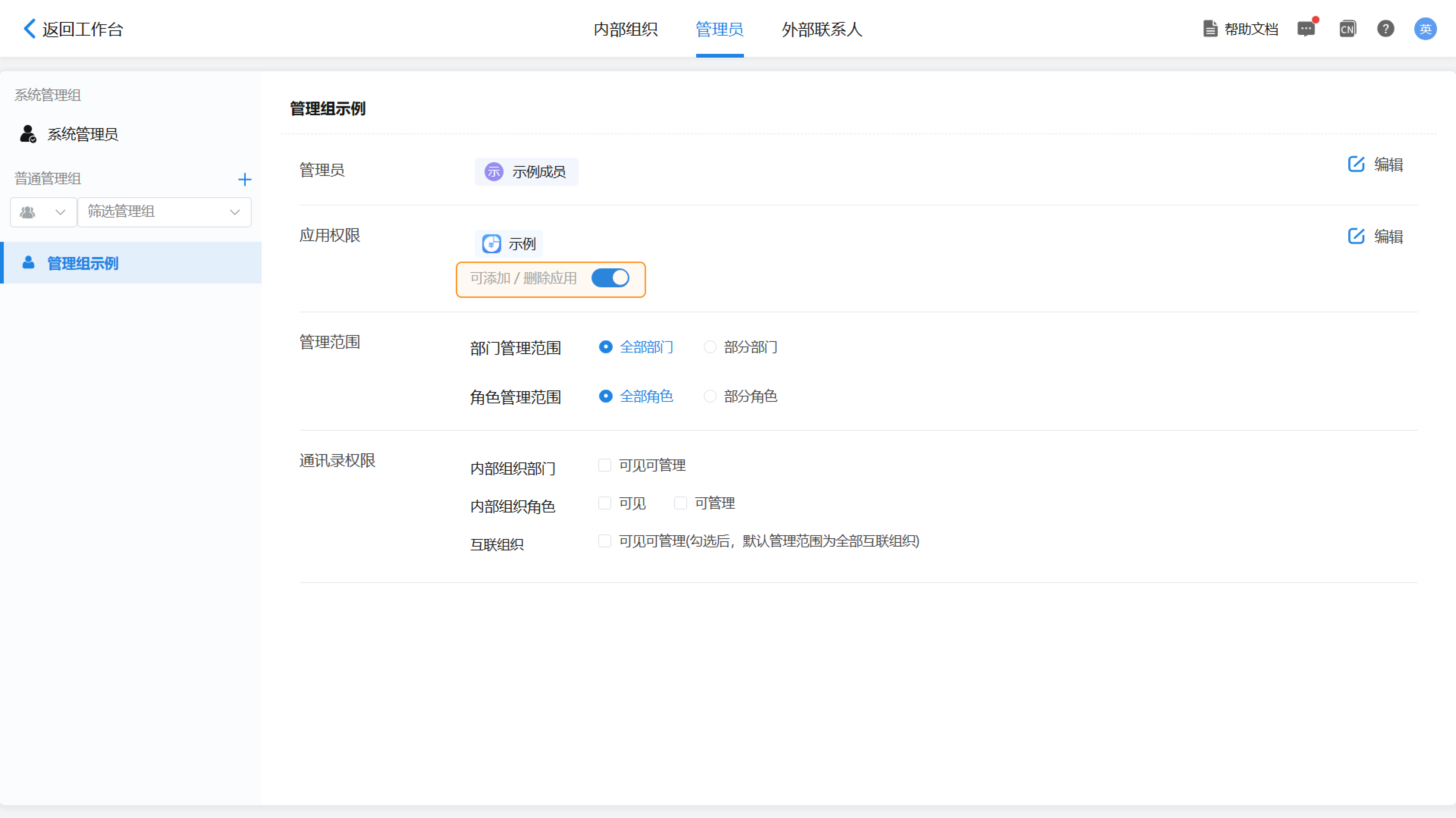Open the question-mark help icon
The width and height of the screenshot is (1456, 818).
(x=1385, y=28)
